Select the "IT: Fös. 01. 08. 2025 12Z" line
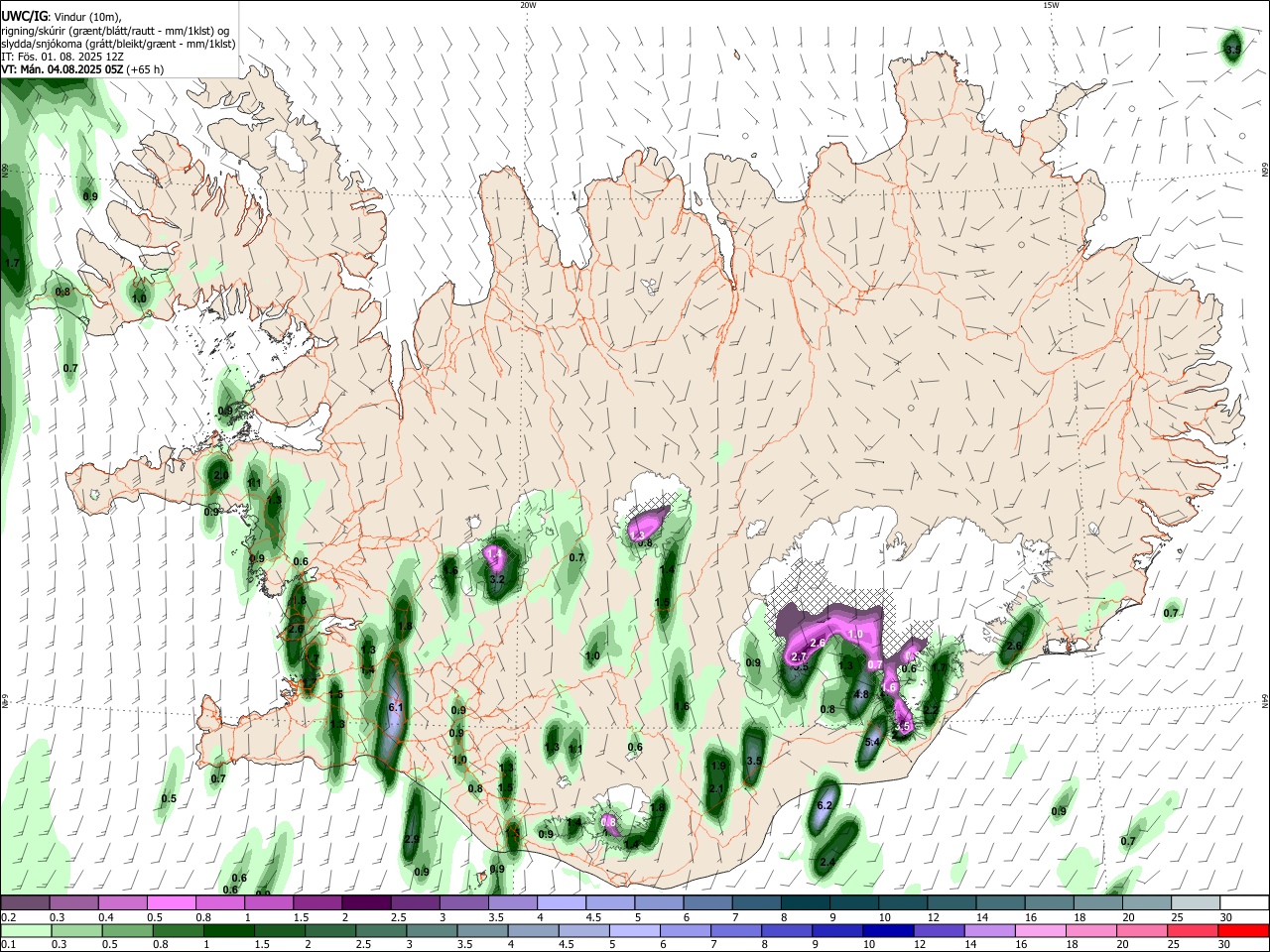 (63, 57)
